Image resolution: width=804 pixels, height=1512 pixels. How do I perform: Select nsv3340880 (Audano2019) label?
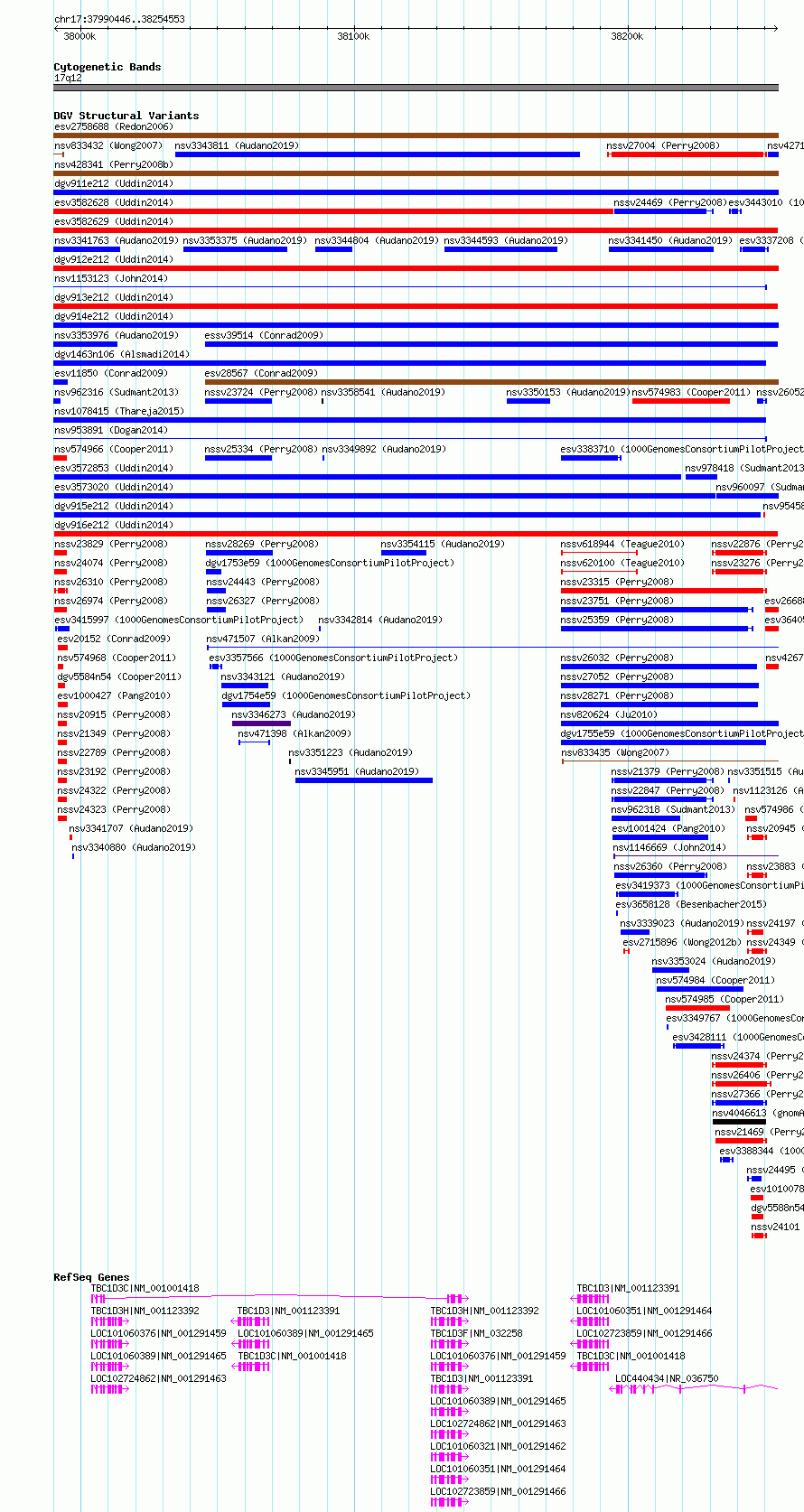[x=134, y=847]
